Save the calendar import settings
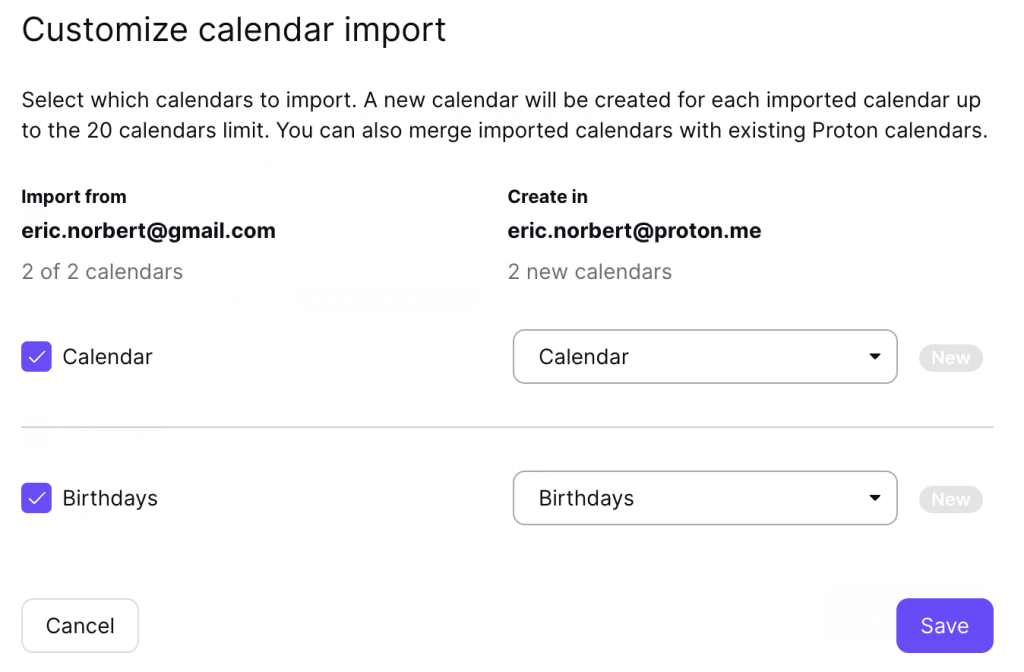The height and width of the screenshot is (672, 1024). click(944, 626)
